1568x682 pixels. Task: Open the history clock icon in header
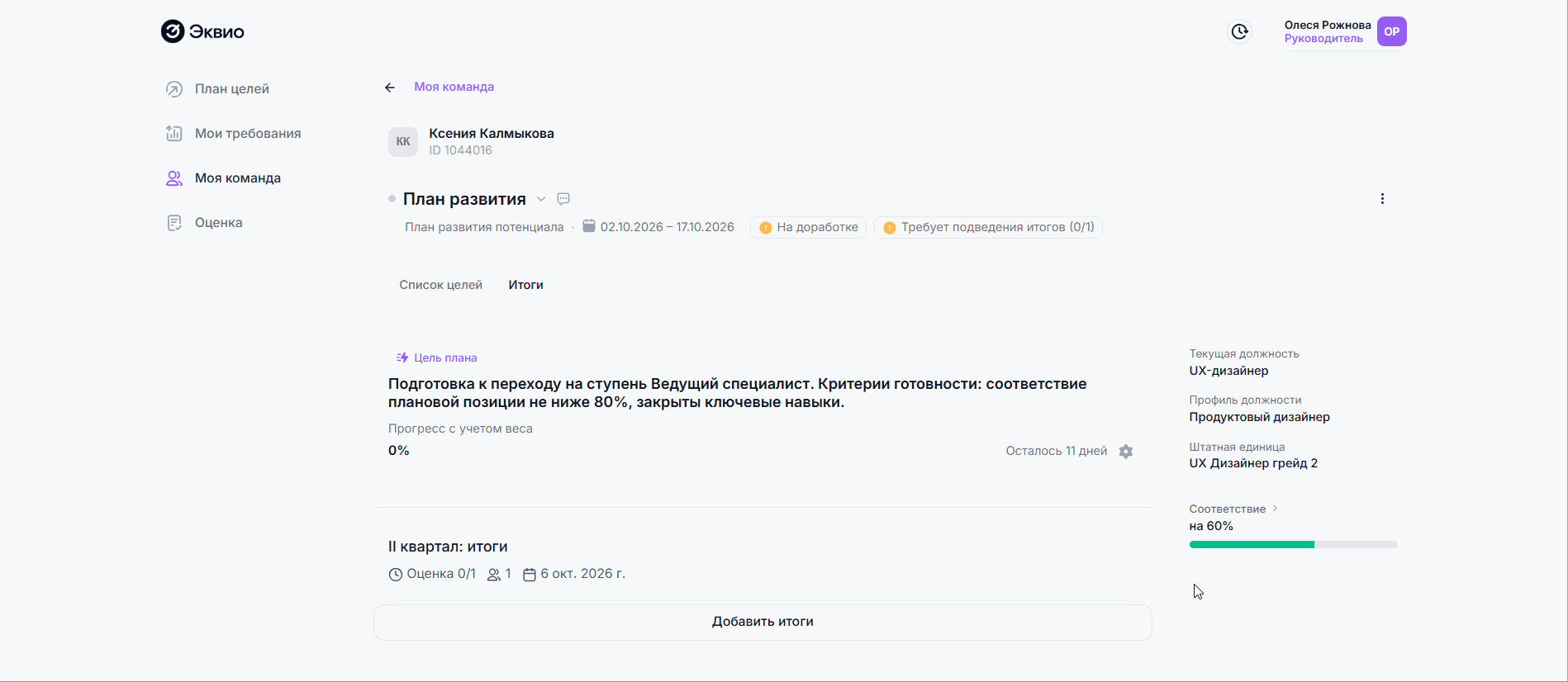click(x=1240, y=31)
